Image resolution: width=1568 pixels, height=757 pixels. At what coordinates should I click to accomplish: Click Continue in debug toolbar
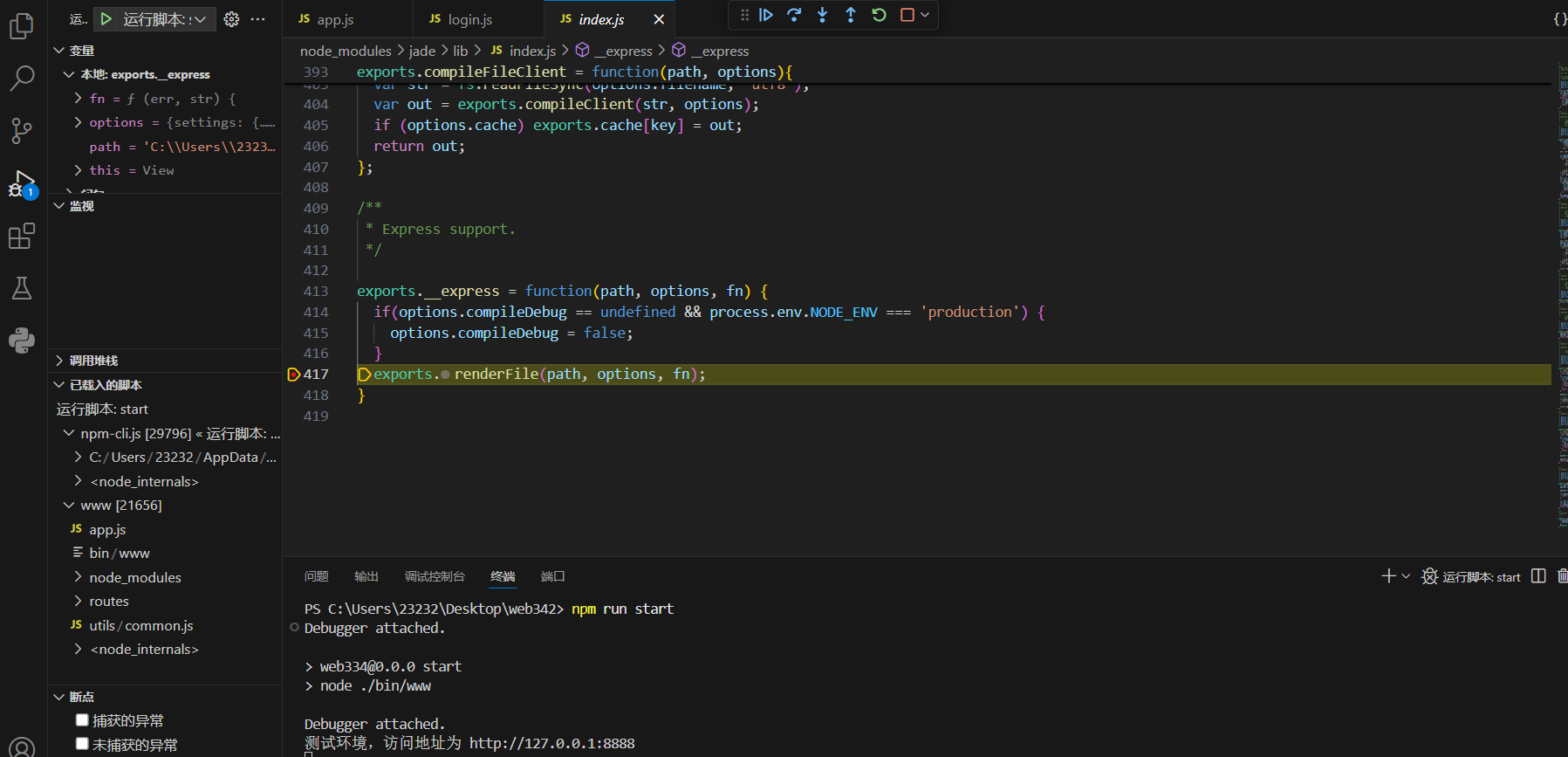click(766, 15)
